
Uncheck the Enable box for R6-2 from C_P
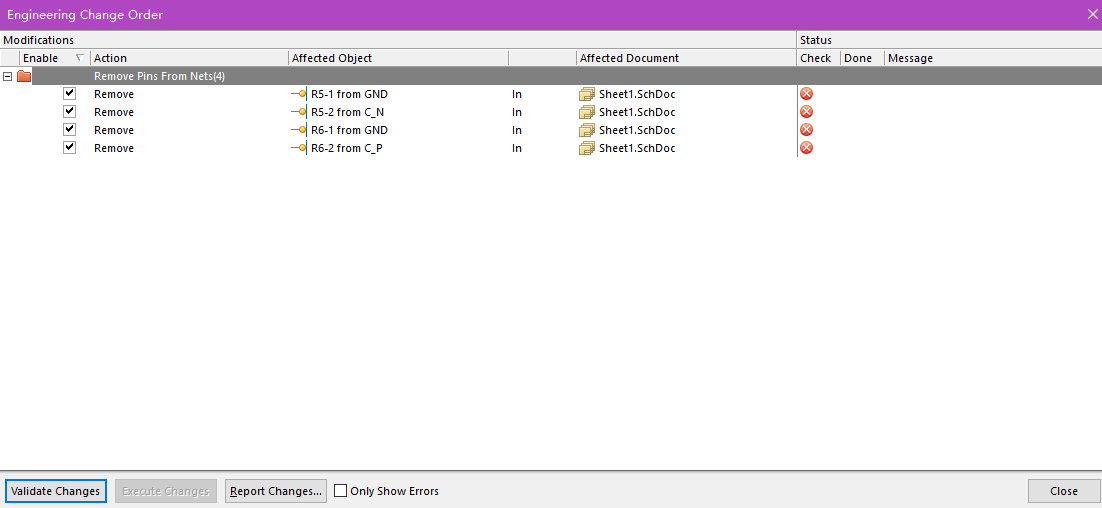69,148
